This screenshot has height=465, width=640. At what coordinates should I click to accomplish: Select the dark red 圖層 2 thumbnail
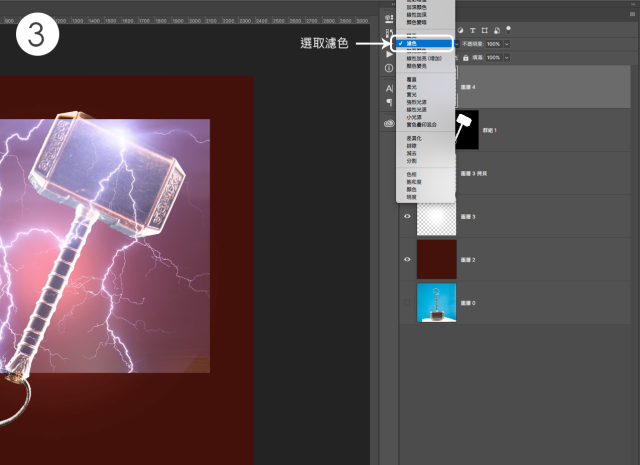point(436,259)
